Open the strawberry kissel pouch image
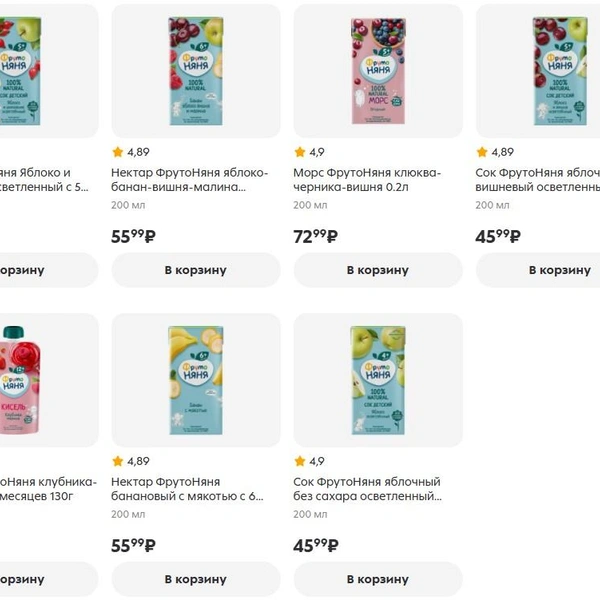 49,380
